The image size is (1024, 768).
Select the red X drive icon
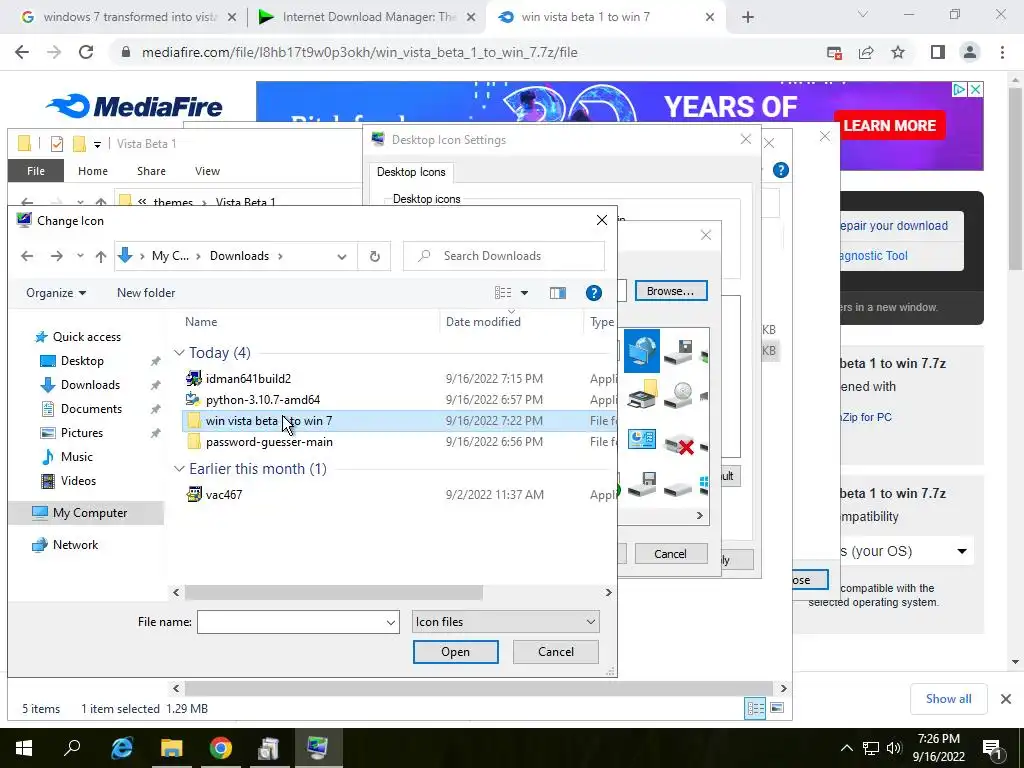[x=679, y=446]
